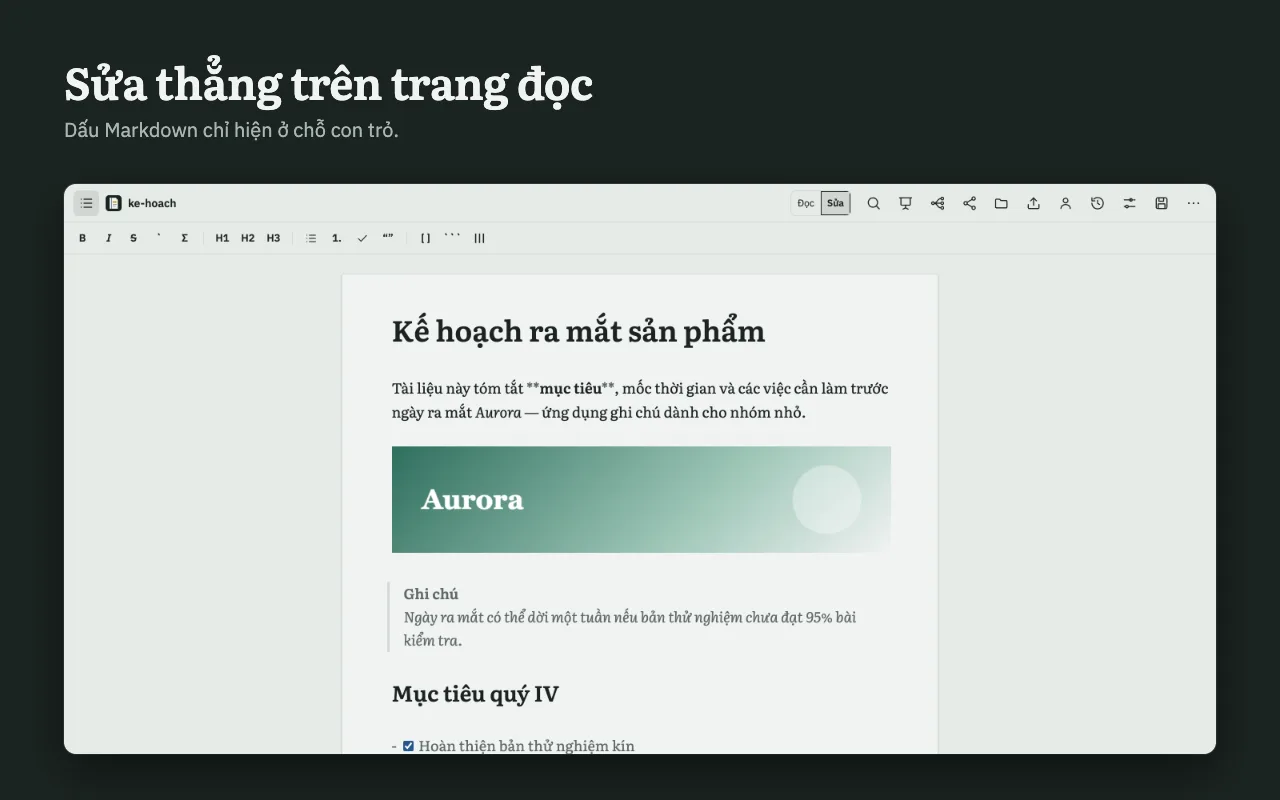Viewport: 1280px width, 800px height.
Task: Click the bold text 'mục tiêu'
Action: (x=571, y=388)
